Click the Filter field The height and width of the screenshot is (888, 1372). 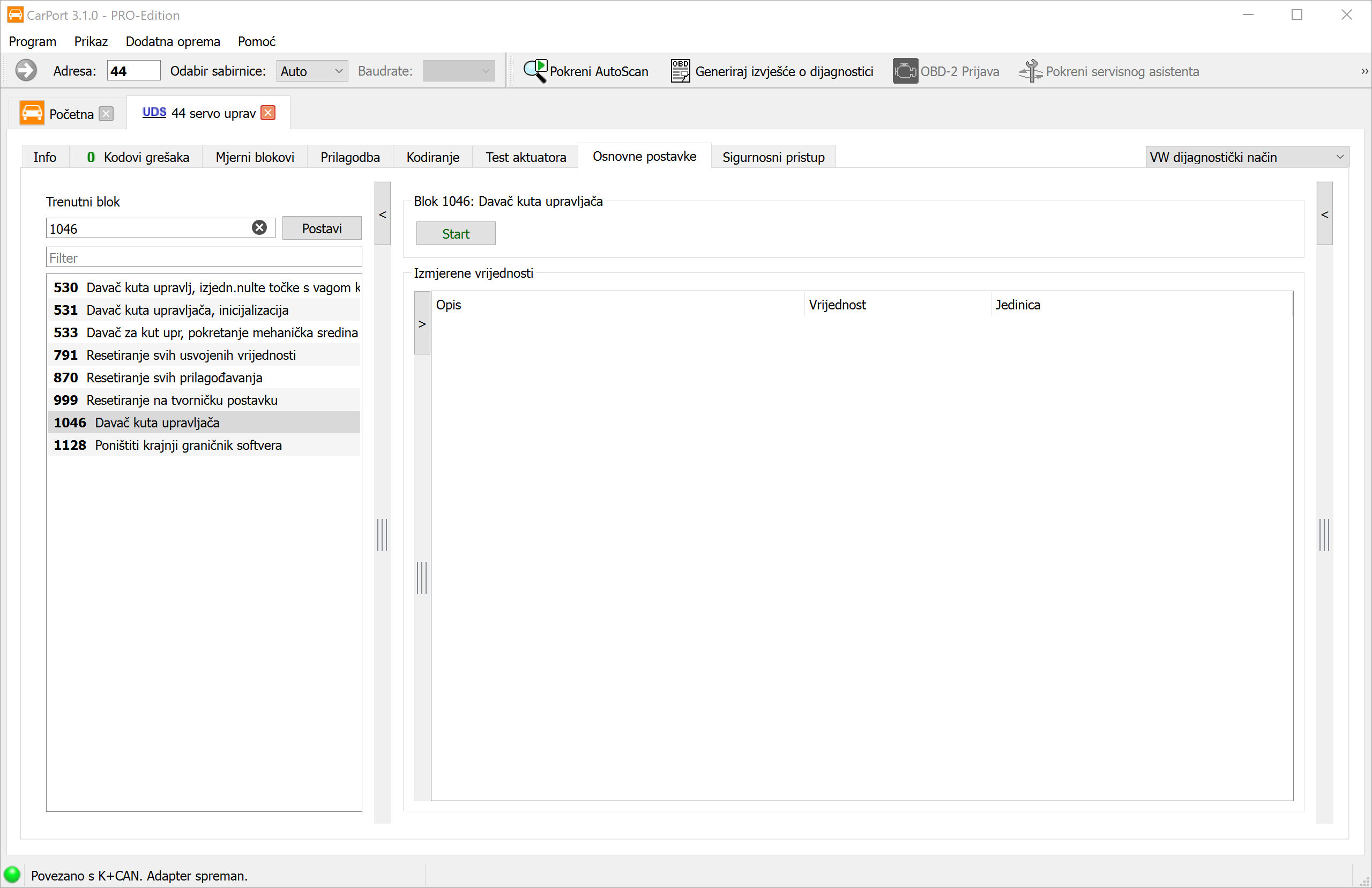click(x=204, y=257)
